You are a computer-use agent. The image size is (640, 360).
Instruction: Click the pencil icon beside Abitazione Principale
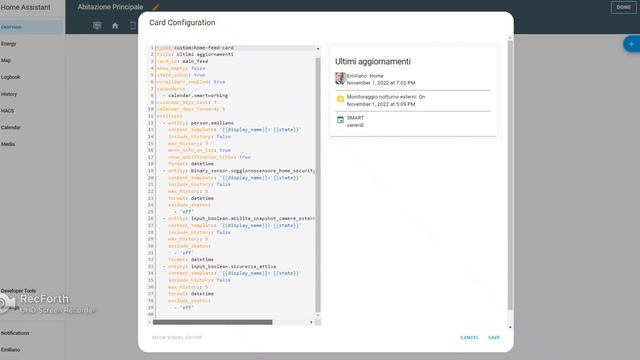click(x=156, y=7)
